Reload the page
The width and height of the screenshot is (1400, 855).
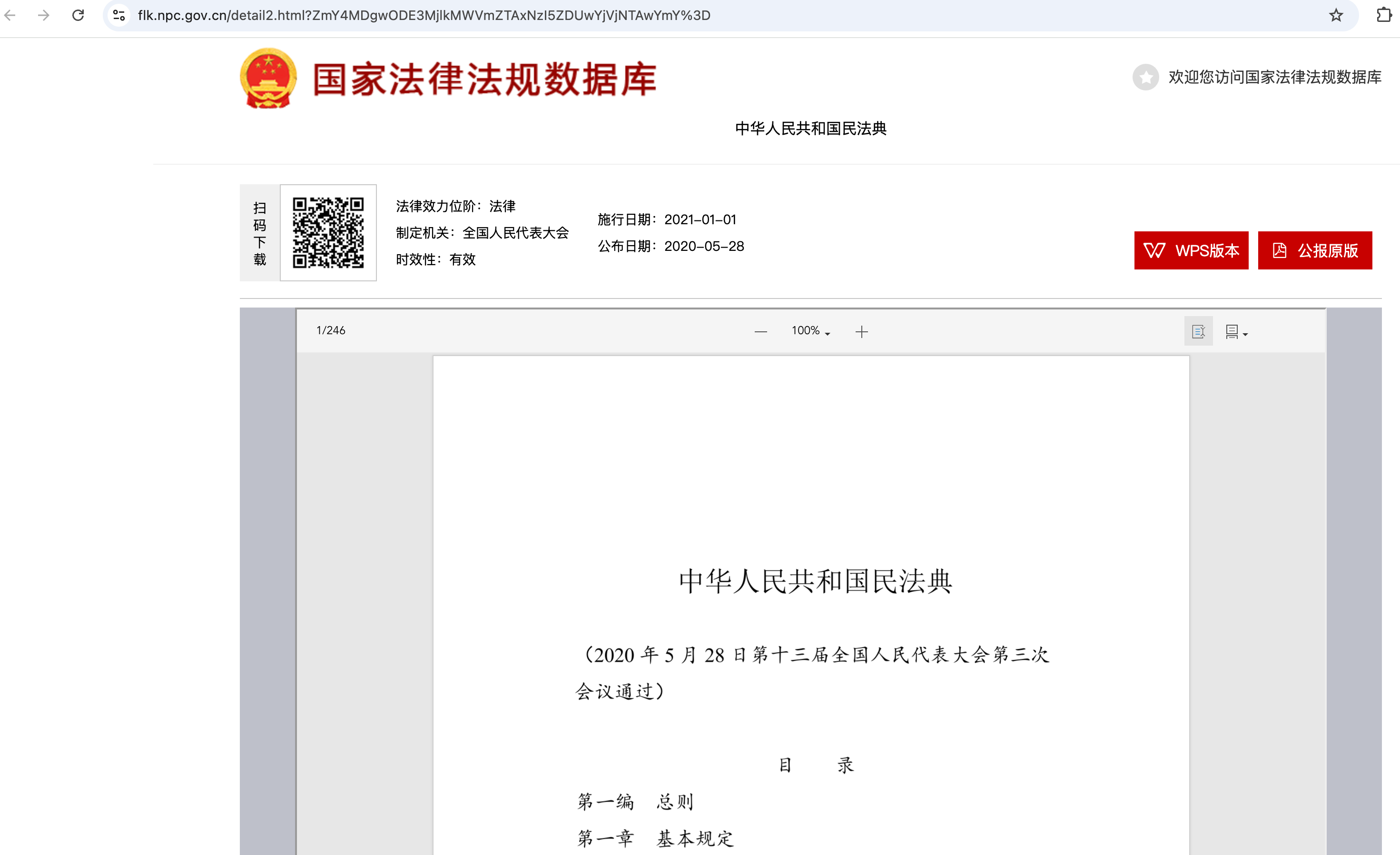coord(79,15)
